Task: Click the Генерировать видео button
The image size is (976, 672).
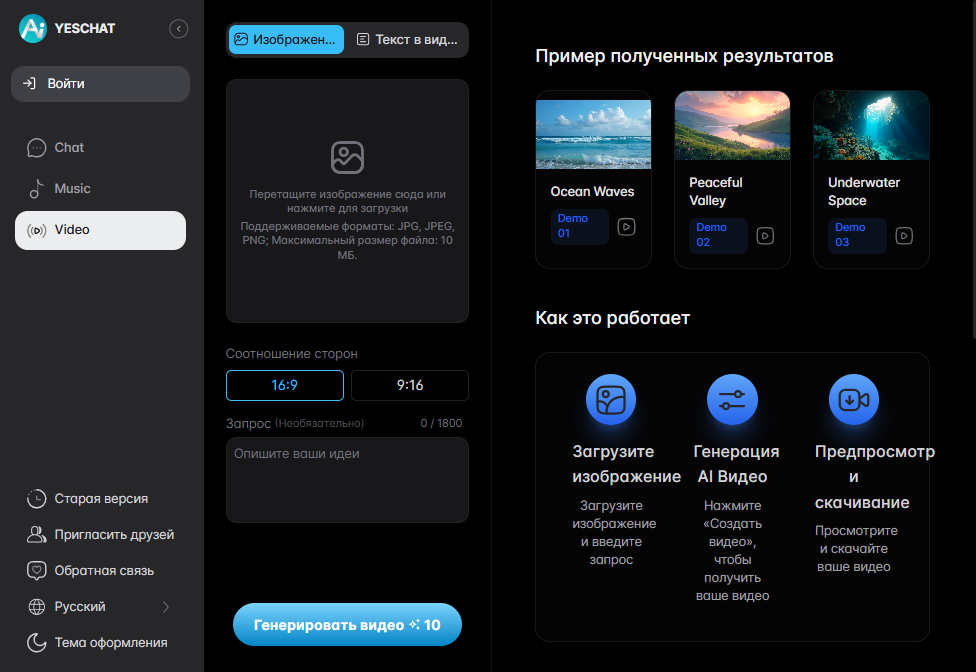Action: coord(347,624)
